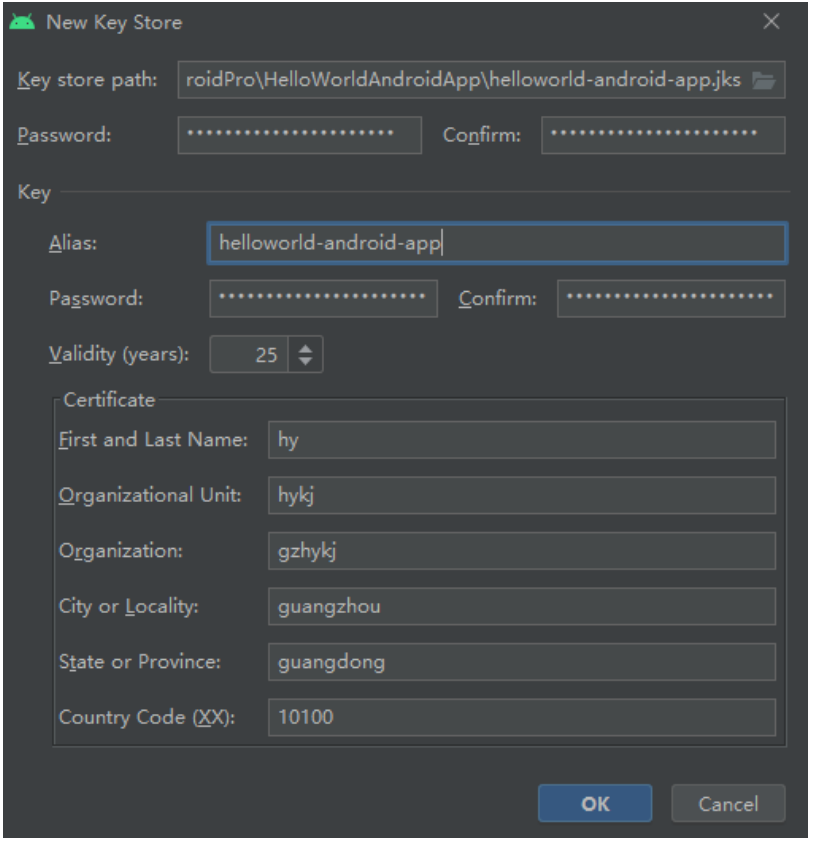This screenshot has height=845, width=814.
Task: Focus the key store Password field
Action: pos(299,135)
